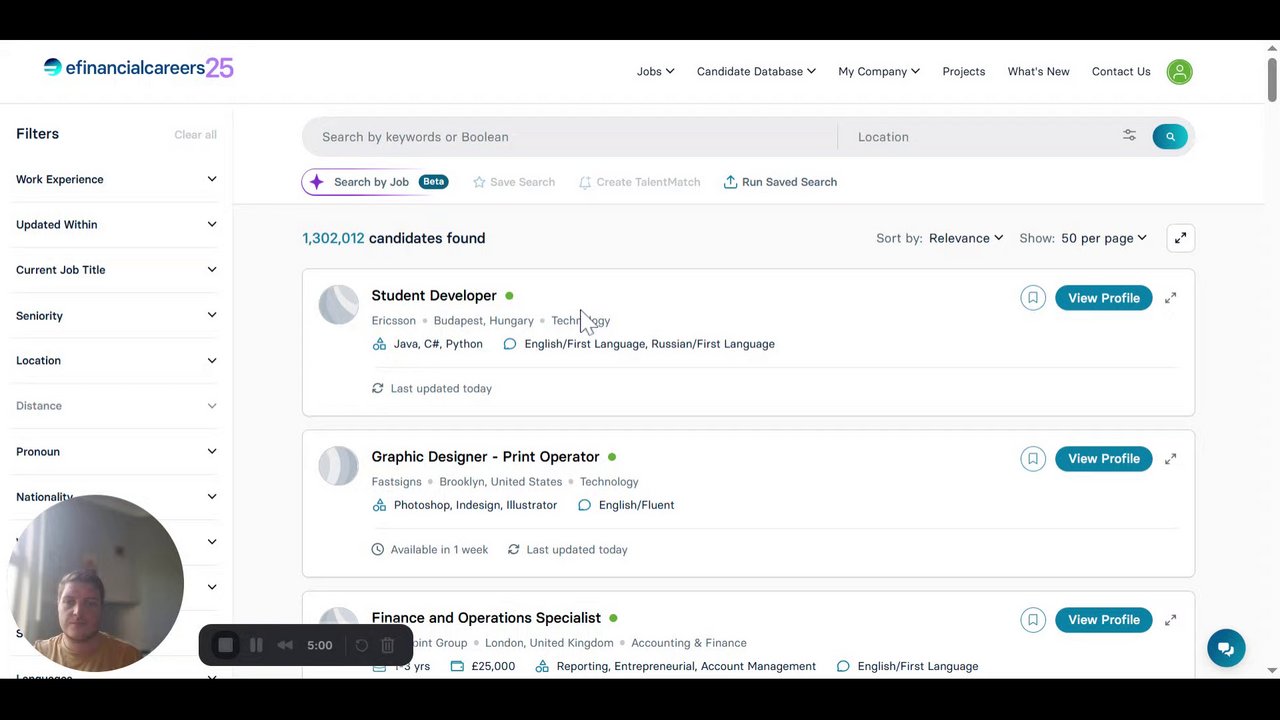Delete the recording with trash icon

[x=388, y=646]
